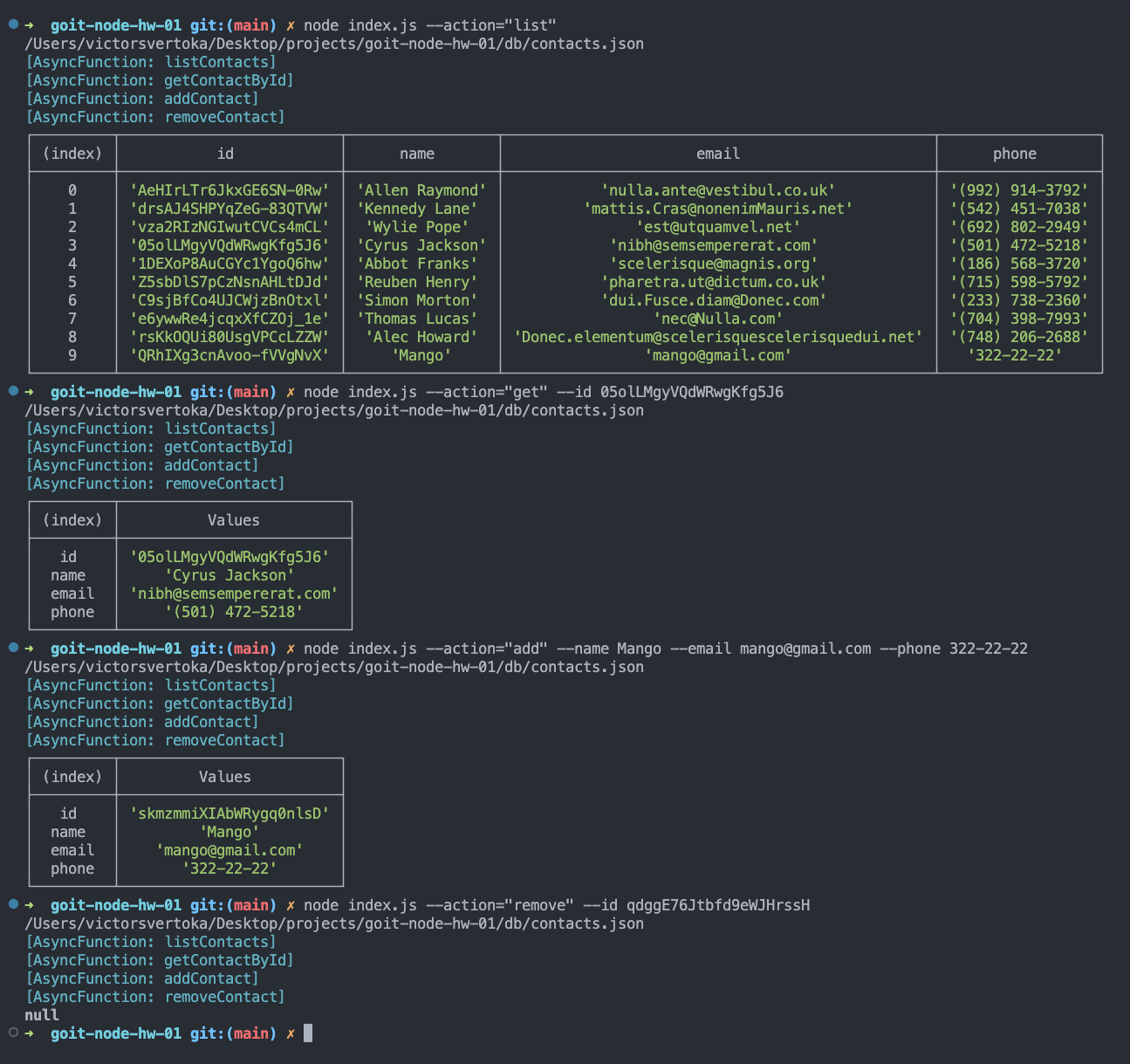Click the terminal cursor block at the last prompt
Screen dimensions: 1130x1064
coord(308,1033)
